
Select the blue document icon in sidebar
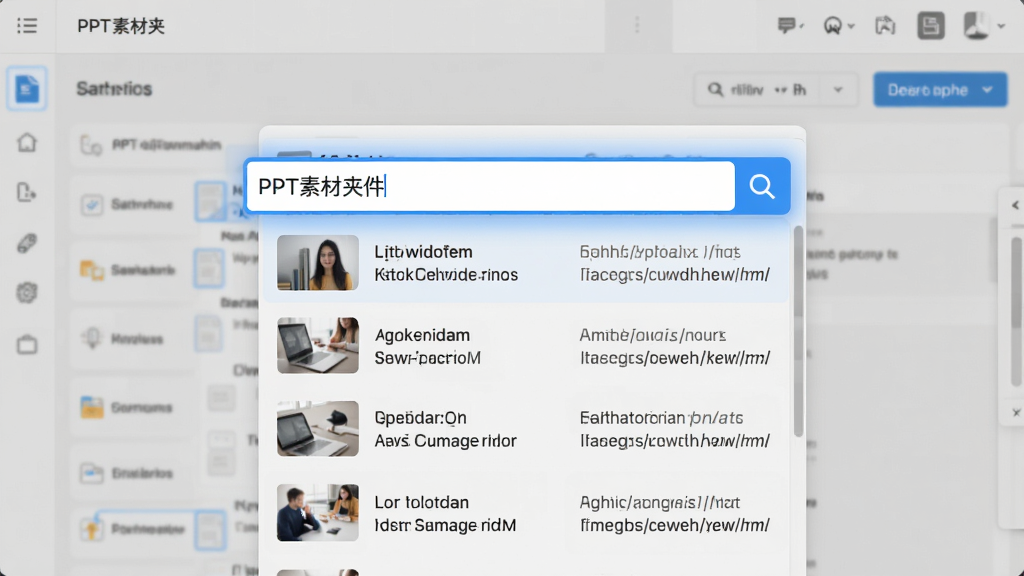coord(27,88)
